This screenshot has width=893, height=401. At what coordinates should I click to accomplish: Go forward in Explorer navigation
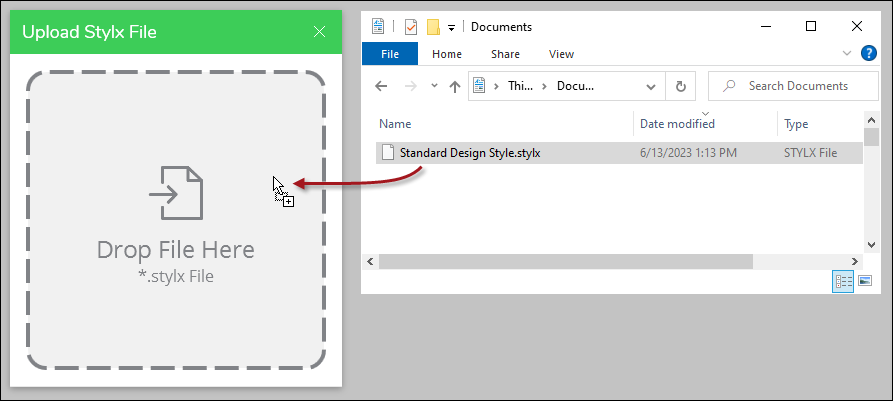click(x=410, y=86)
